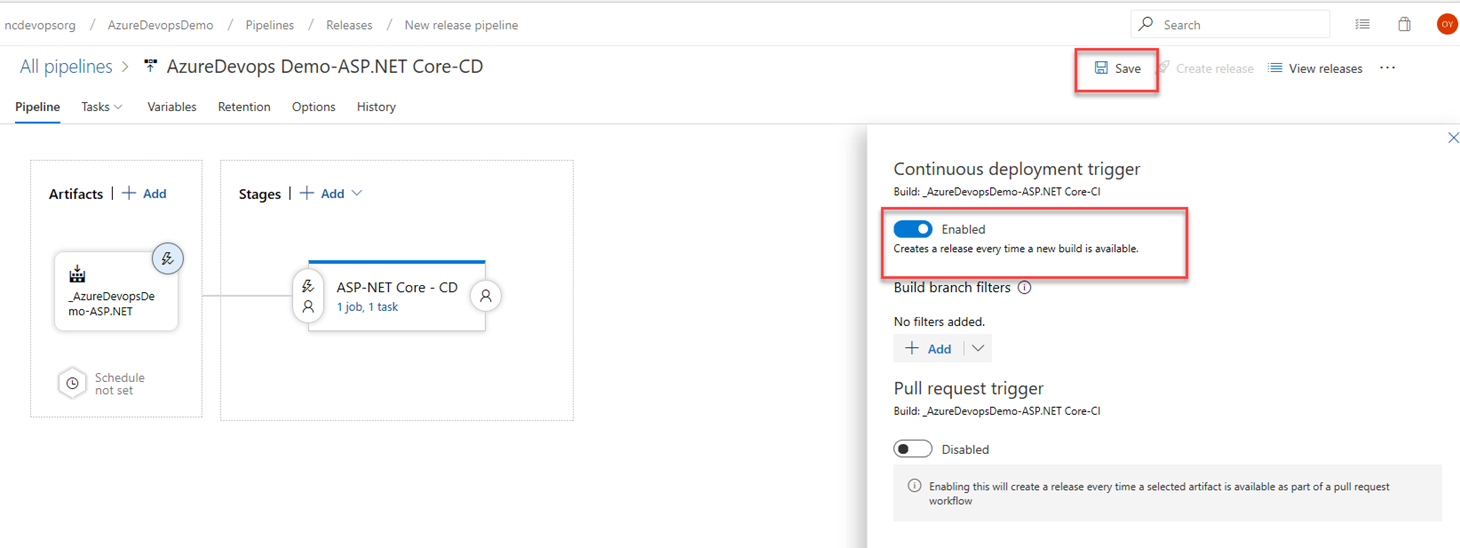Click the Save floppy disk icon
This screenshot has width=1460, height=548.
pos(1101,68)
